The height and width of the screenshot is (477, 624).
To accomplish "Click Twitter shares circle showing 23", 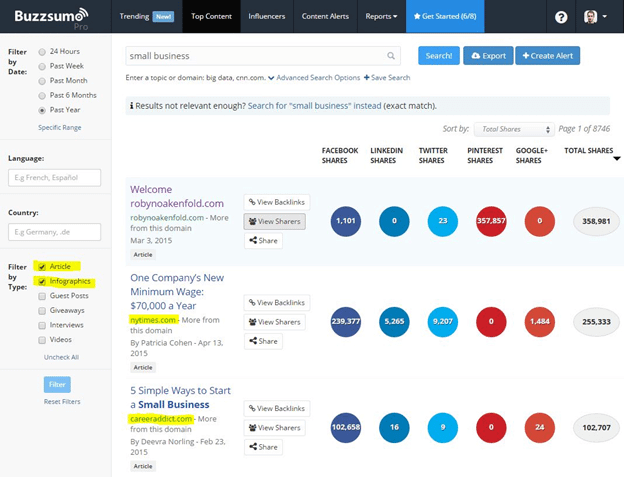I will tap(443, 221).
